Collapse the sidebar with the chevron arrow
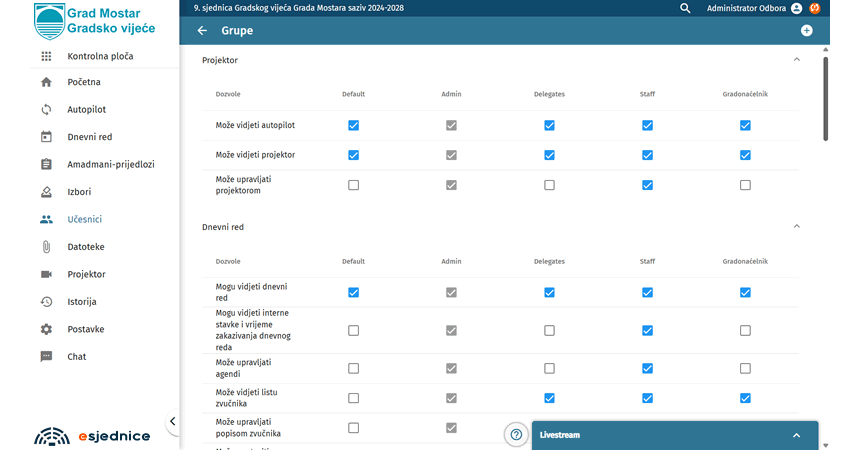Screen dimensions: 860x450 (x=172, y=422)
